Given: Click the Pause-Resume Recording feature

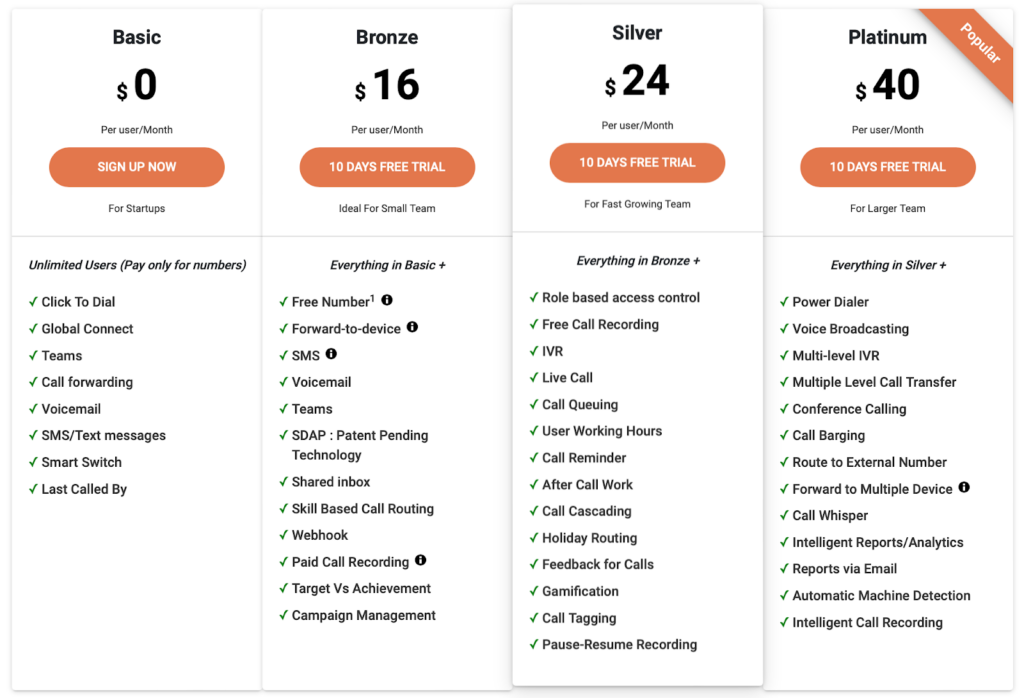Looking at the screenshot, I should tap(619, 645).
